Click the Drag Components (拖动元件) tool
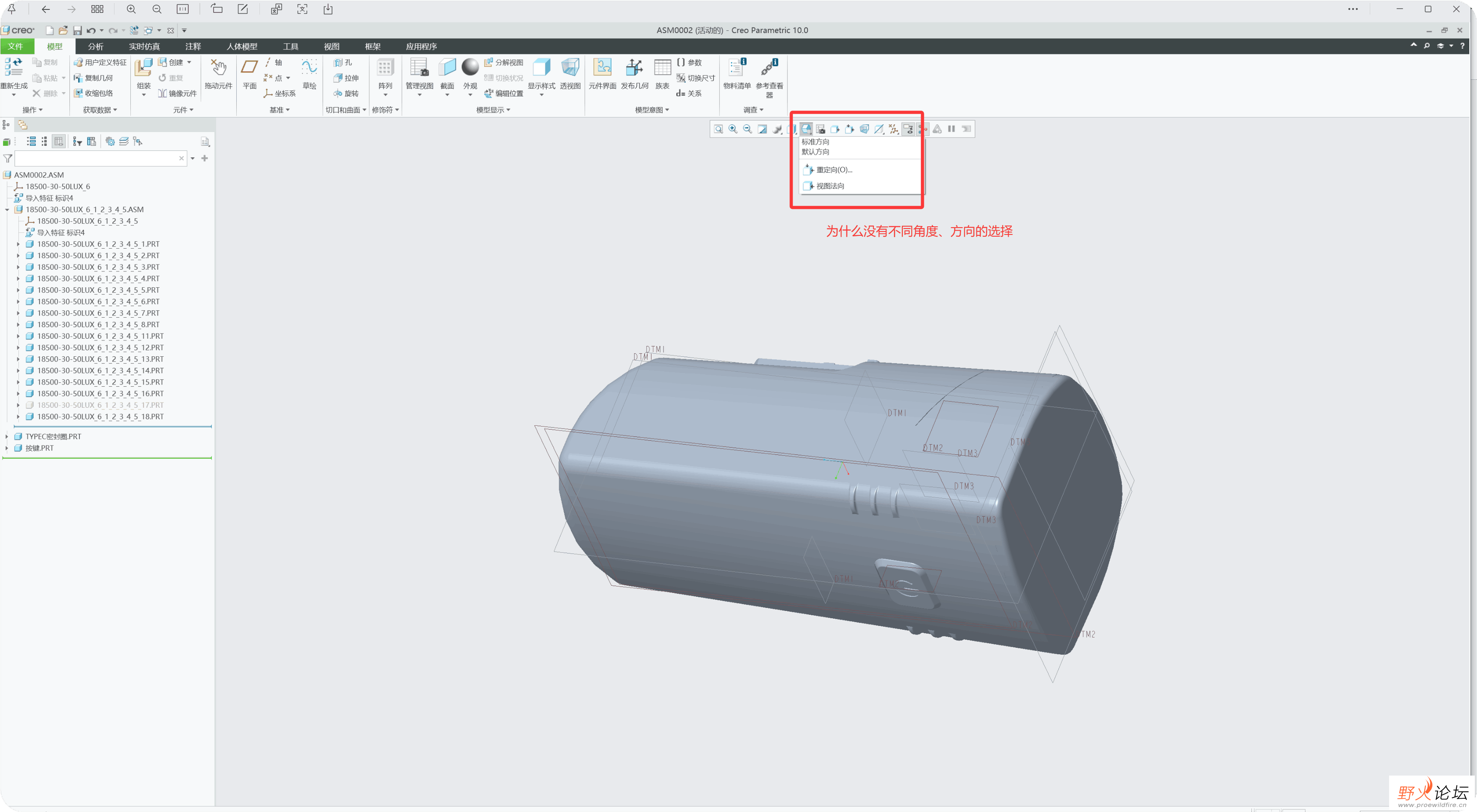Screen dimensions: 1477x812 point(218,74)
